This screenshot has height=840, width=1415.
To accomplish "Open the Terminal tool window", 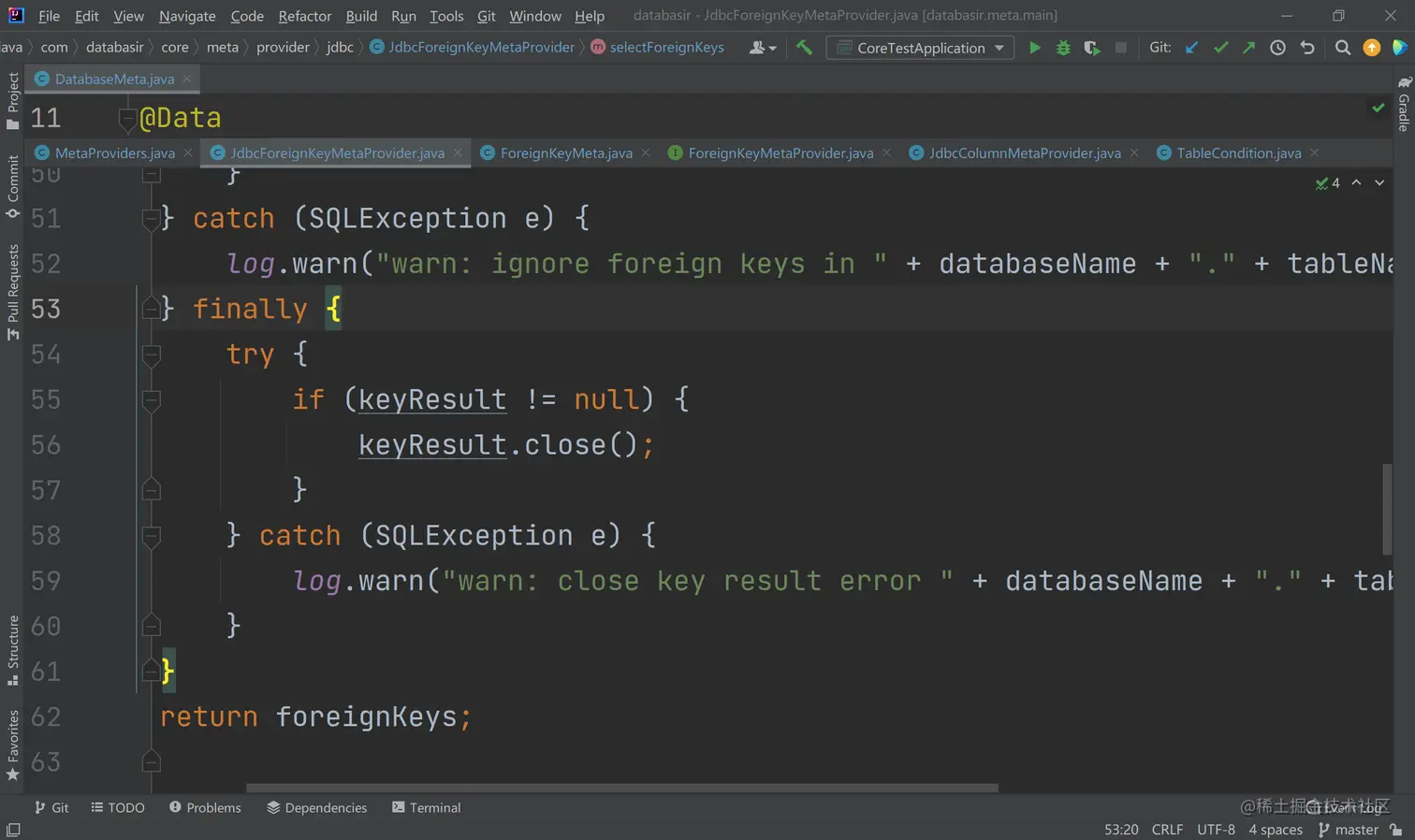I will pos(427,807).
